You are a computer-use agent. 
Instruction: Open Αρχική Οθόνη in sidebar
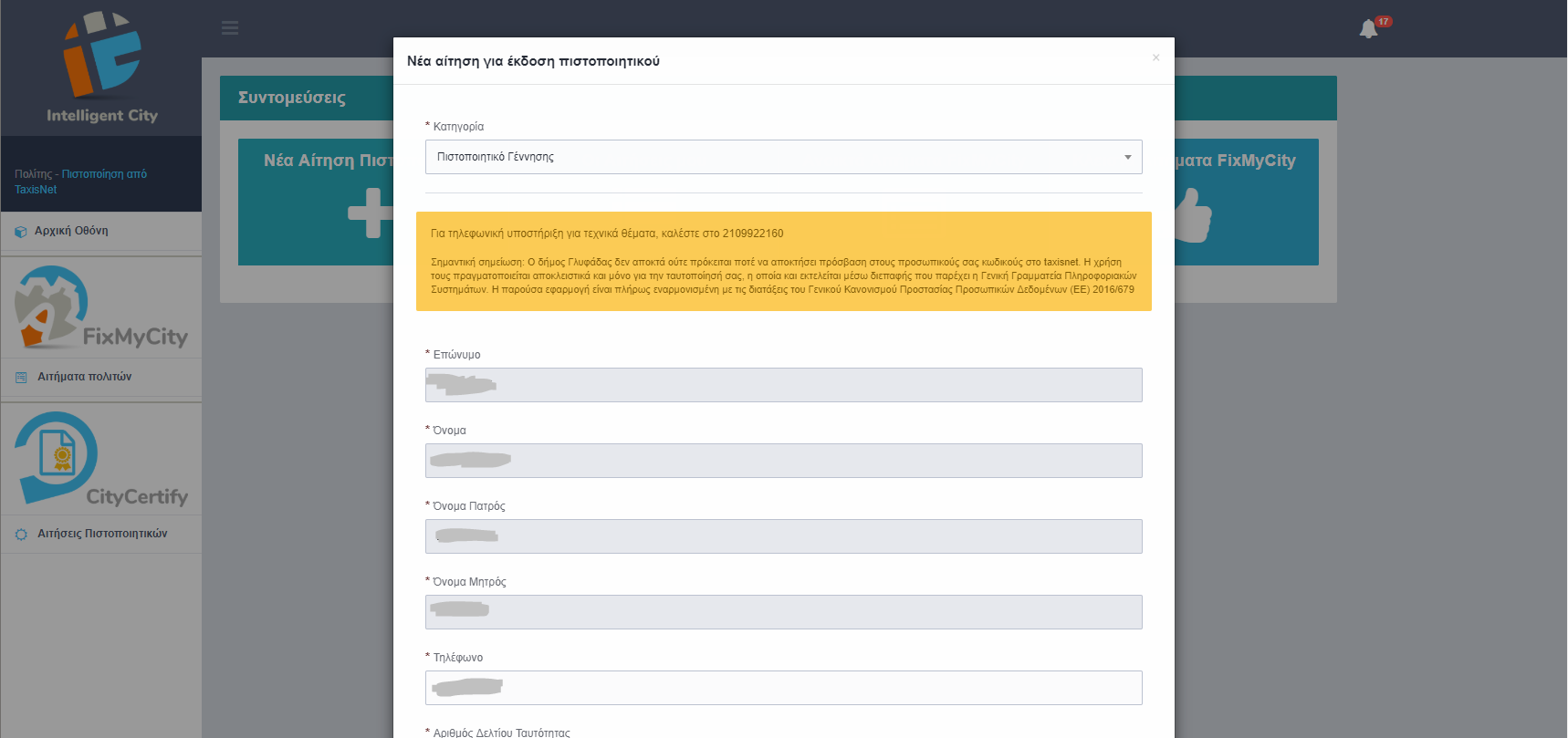tap(71, 231)
